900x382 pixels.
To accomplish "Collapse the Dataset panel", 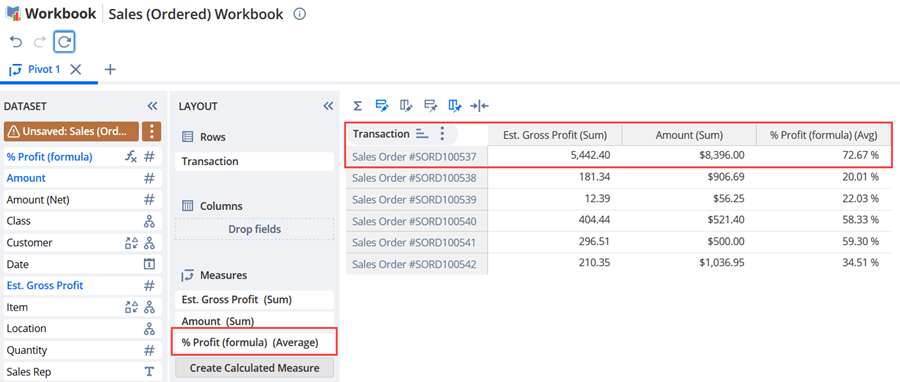I will (x=152, y=106).
